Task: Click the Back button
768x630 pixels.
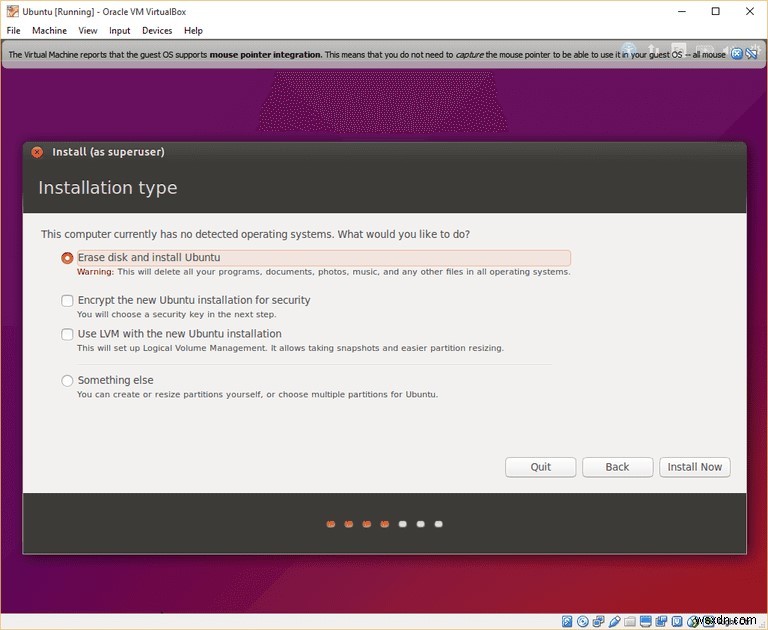Action: pyautogui.click(x=617, y=467)
